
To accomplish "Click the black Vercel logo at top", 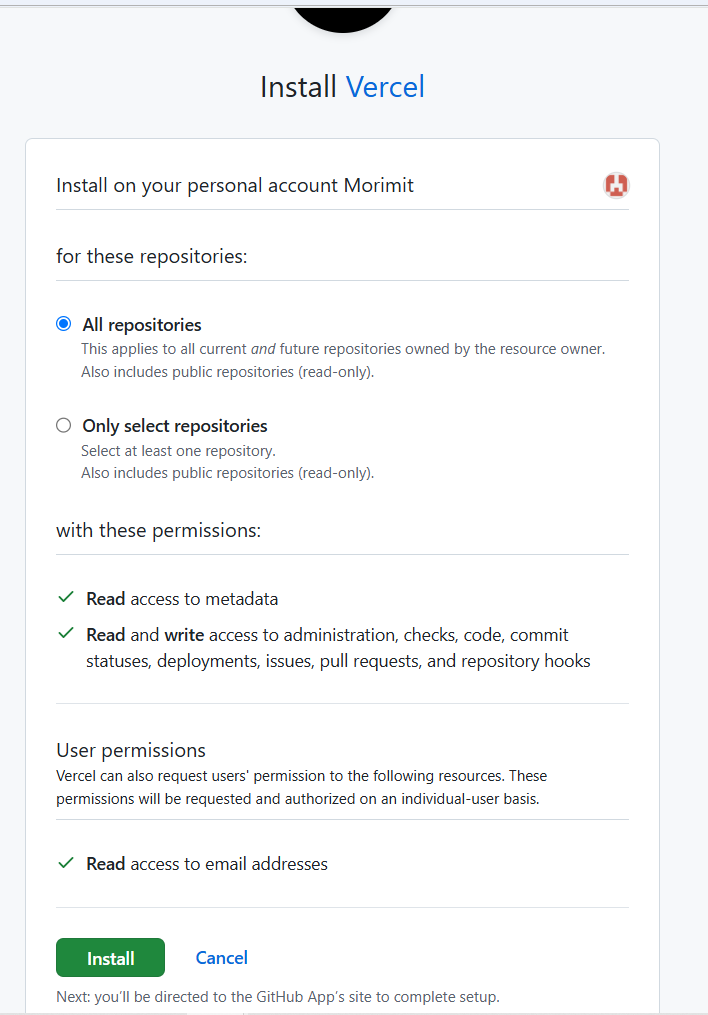I will click(342, 15).
